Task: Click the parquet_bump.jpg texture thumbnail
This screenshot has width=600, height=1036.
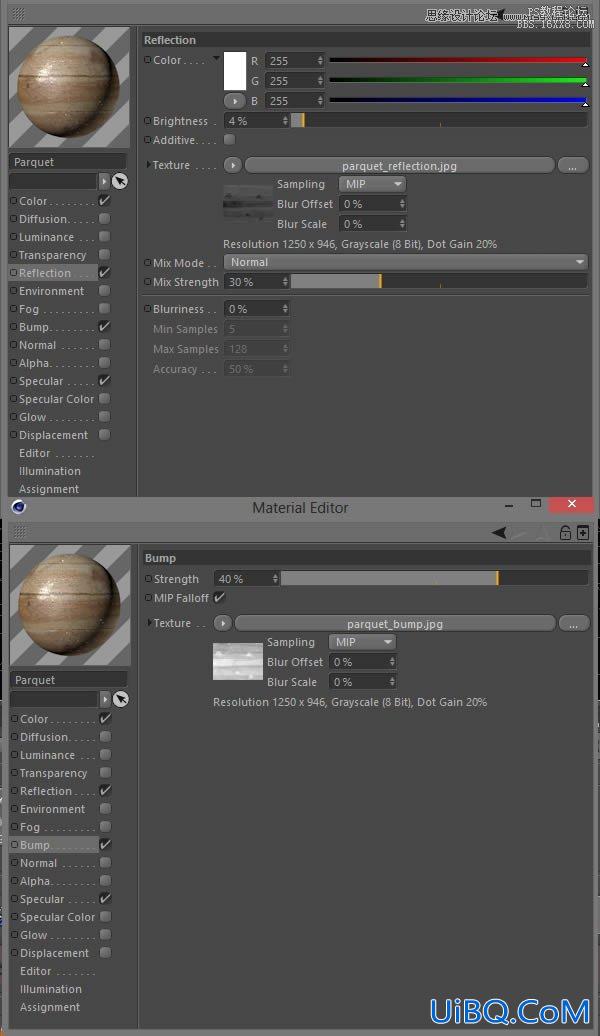Action: 238,661
